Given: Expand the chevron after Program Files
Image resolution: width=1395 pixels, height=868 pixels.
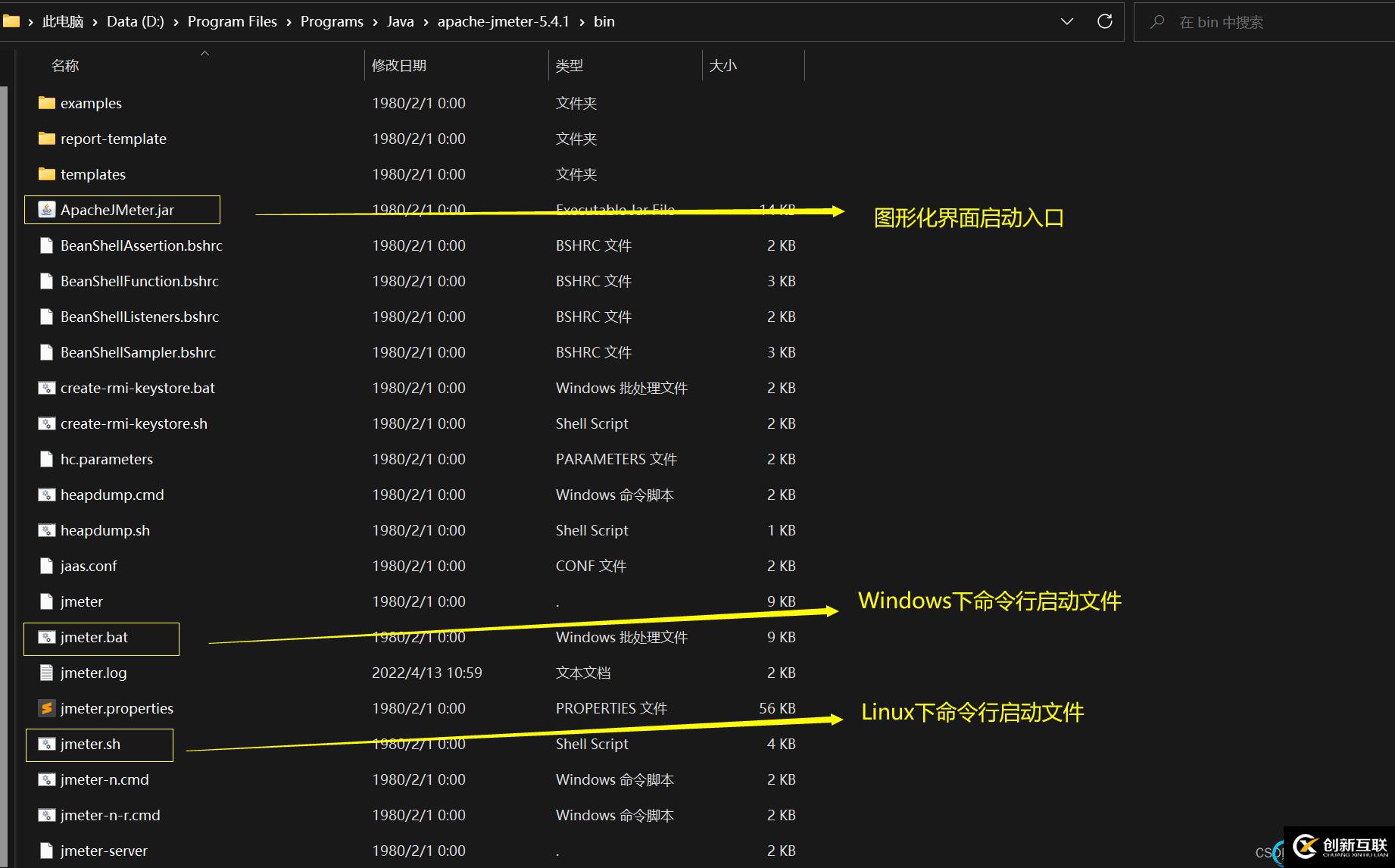Looking at the screenshot, I should 289,22.
